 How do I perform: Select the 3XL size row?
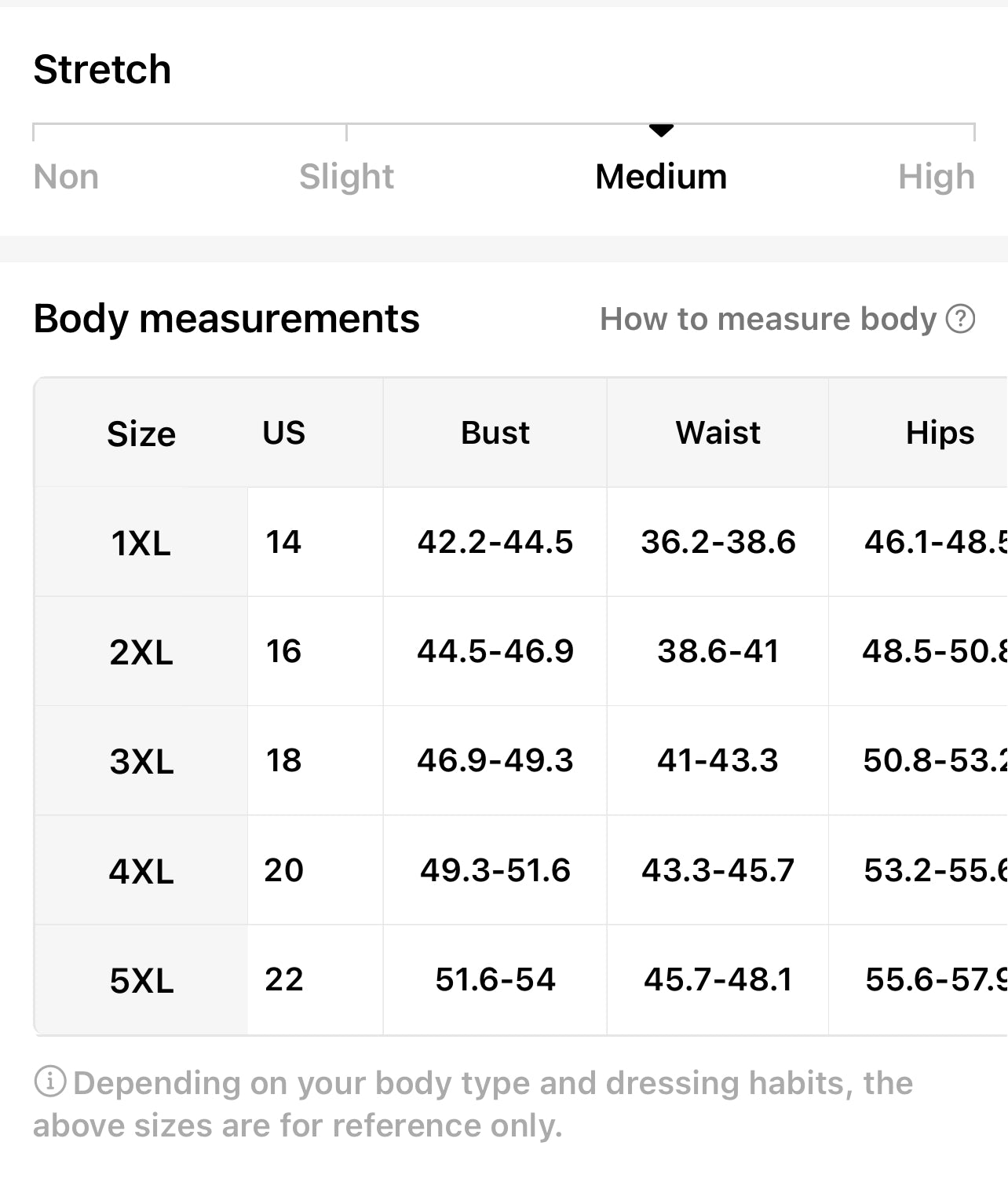[141, 761]
